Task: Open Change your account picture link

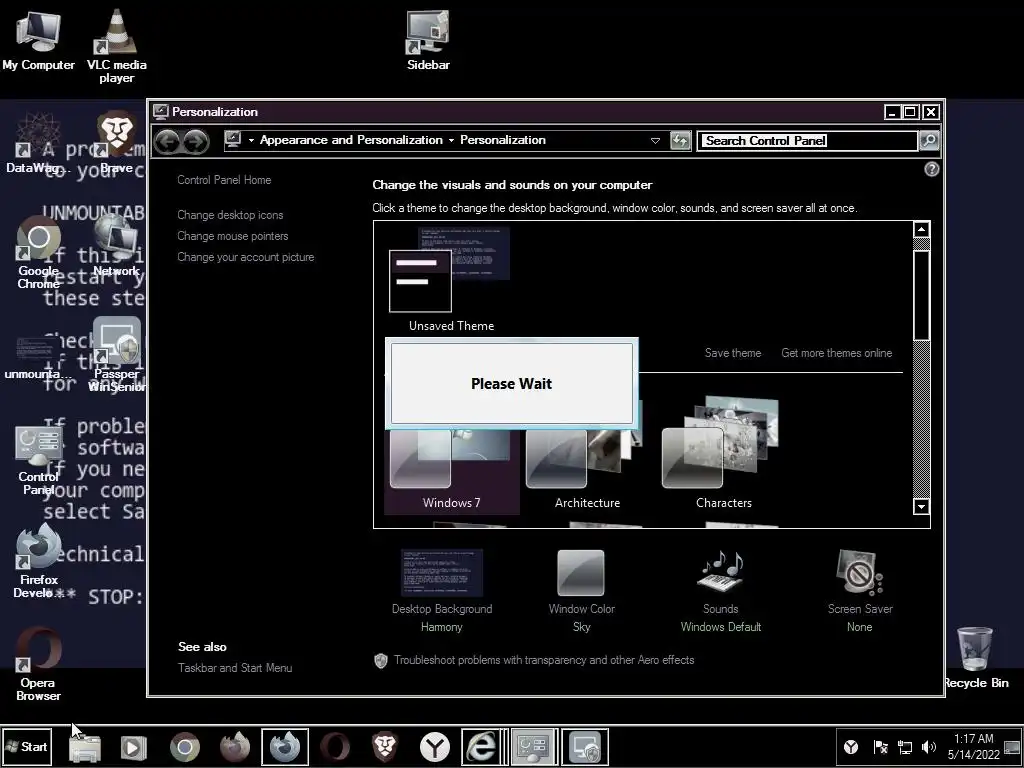Action: (x=246, y=257)
